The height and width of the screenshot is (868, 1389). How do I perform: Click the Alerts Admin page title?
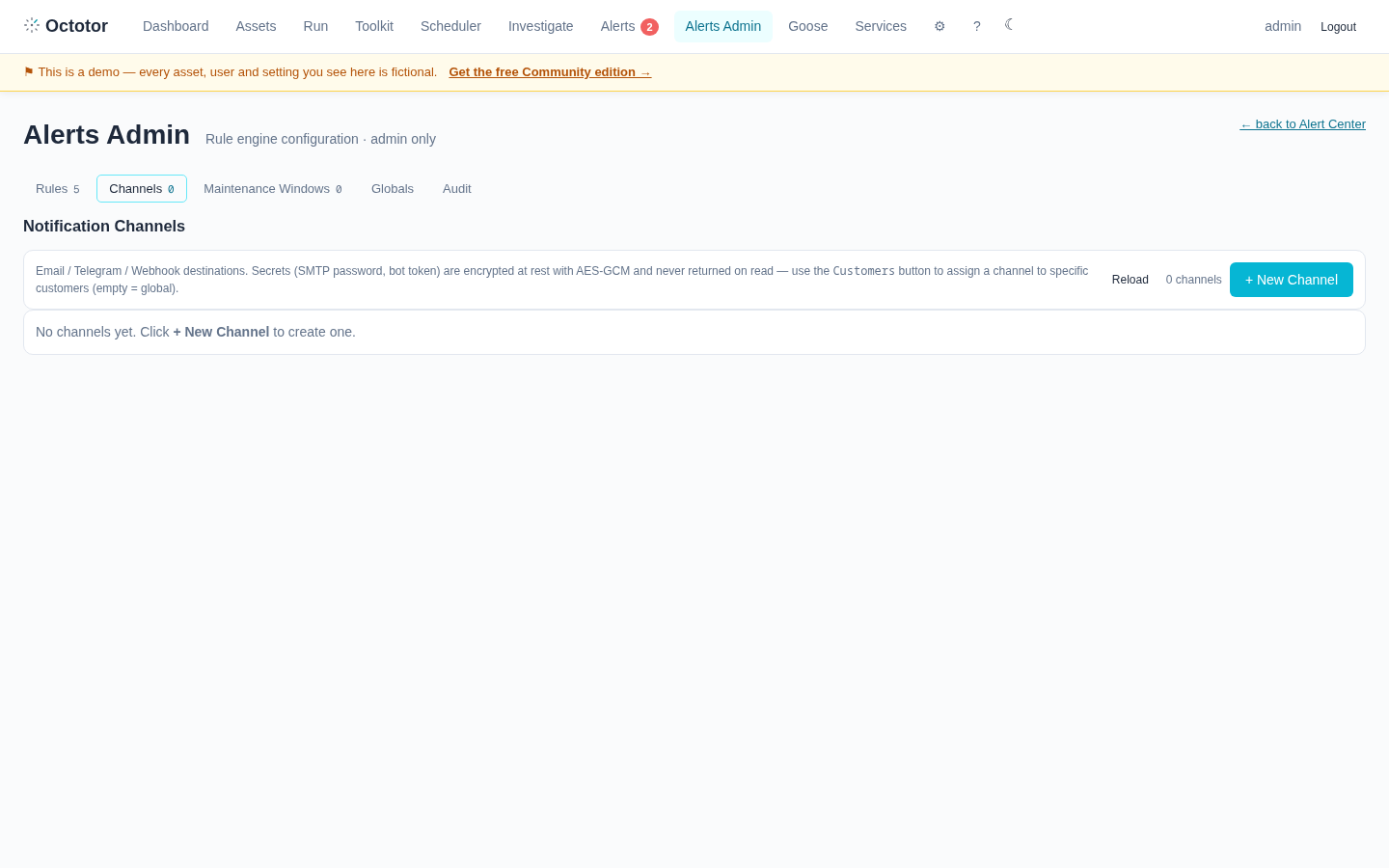coord(106,135)
